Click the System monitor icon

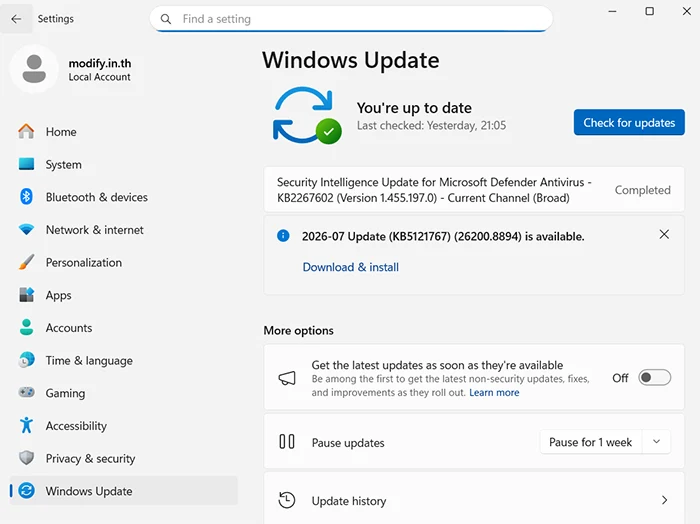click(26, 164)
